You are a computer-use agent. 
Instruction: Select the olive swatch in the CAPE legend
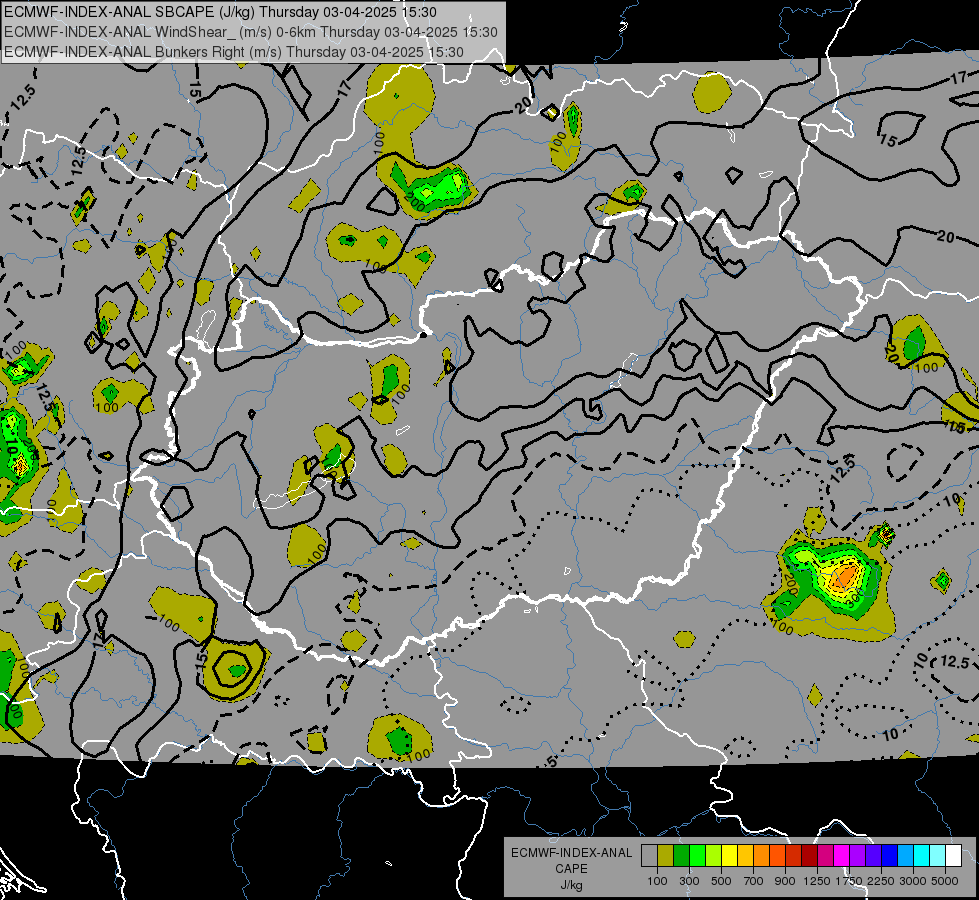(x=665, y=856)
